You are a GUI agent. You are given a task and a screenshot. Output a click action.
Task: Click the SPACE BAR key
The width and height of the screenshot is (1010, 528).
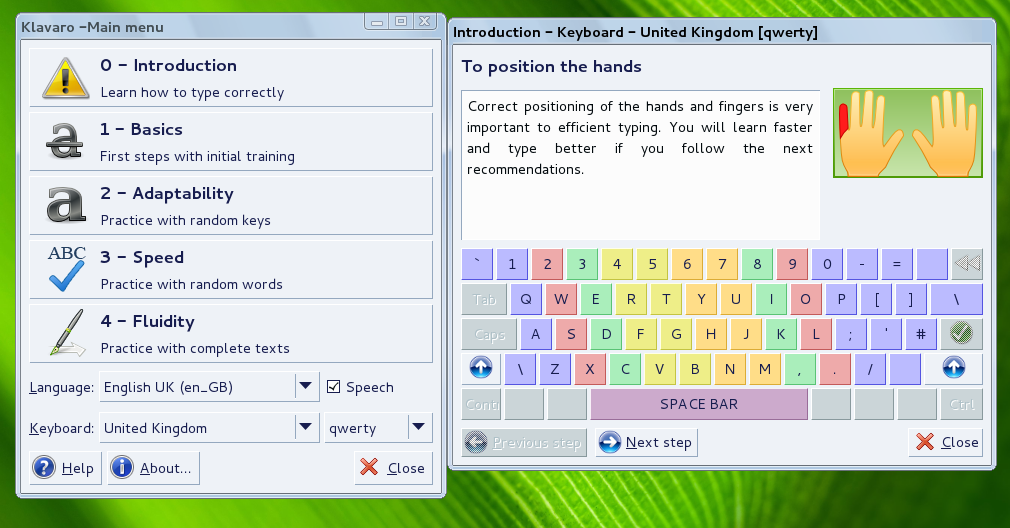699,404
